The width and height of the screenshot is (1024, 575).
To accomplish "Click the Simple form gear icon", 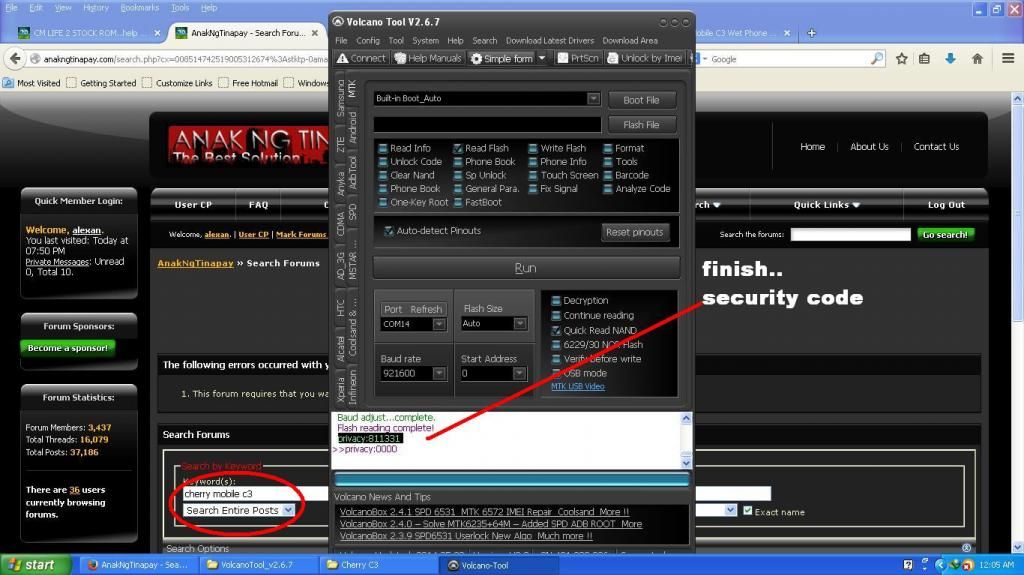I will [x=476, y=58].
